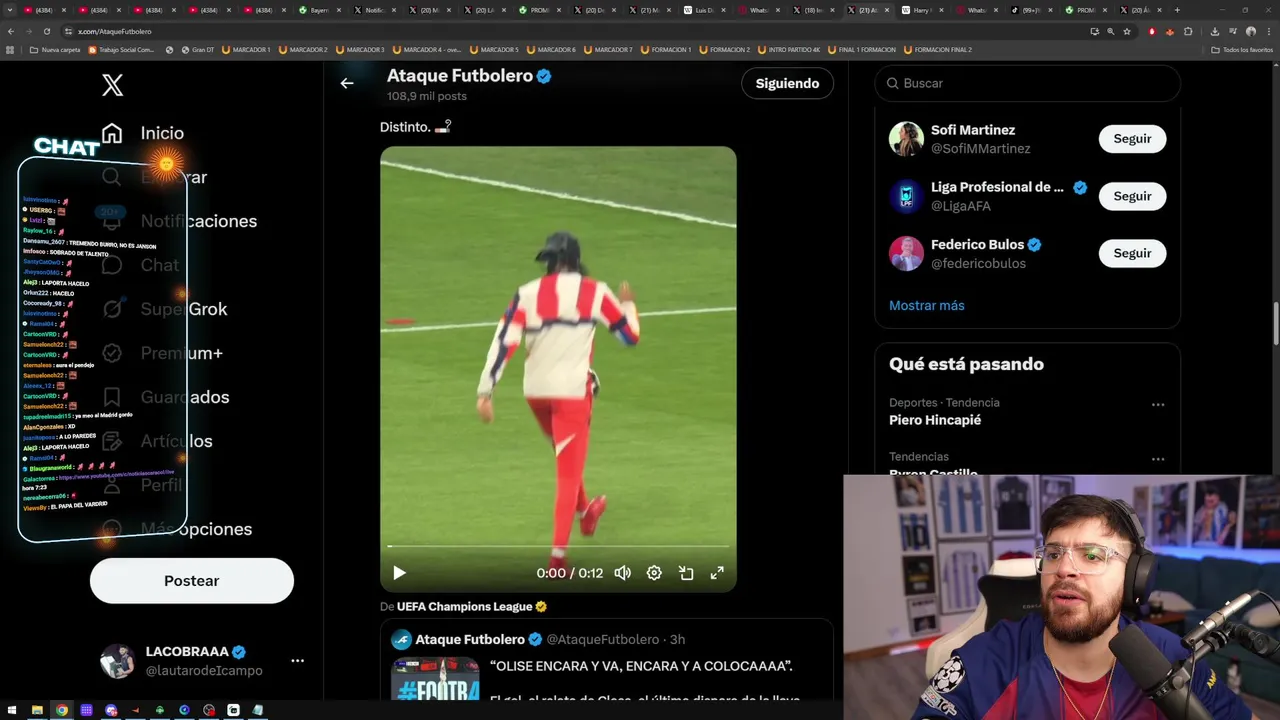Open File Explorer from taskbar
This screenshot has height=720, width=1280.
point(37,710)
